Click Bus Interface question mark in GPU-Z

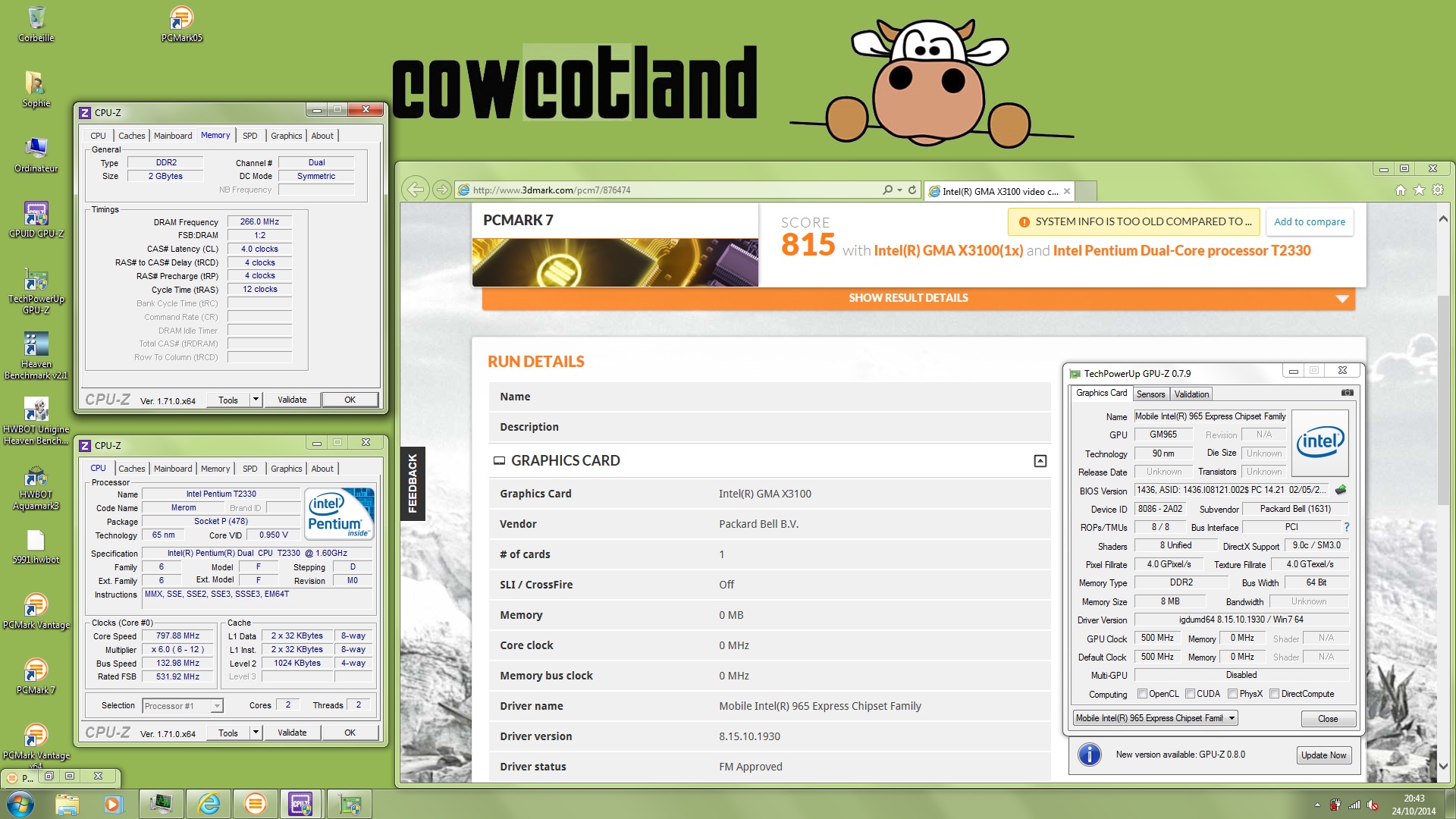click(x=1346, y=527)
